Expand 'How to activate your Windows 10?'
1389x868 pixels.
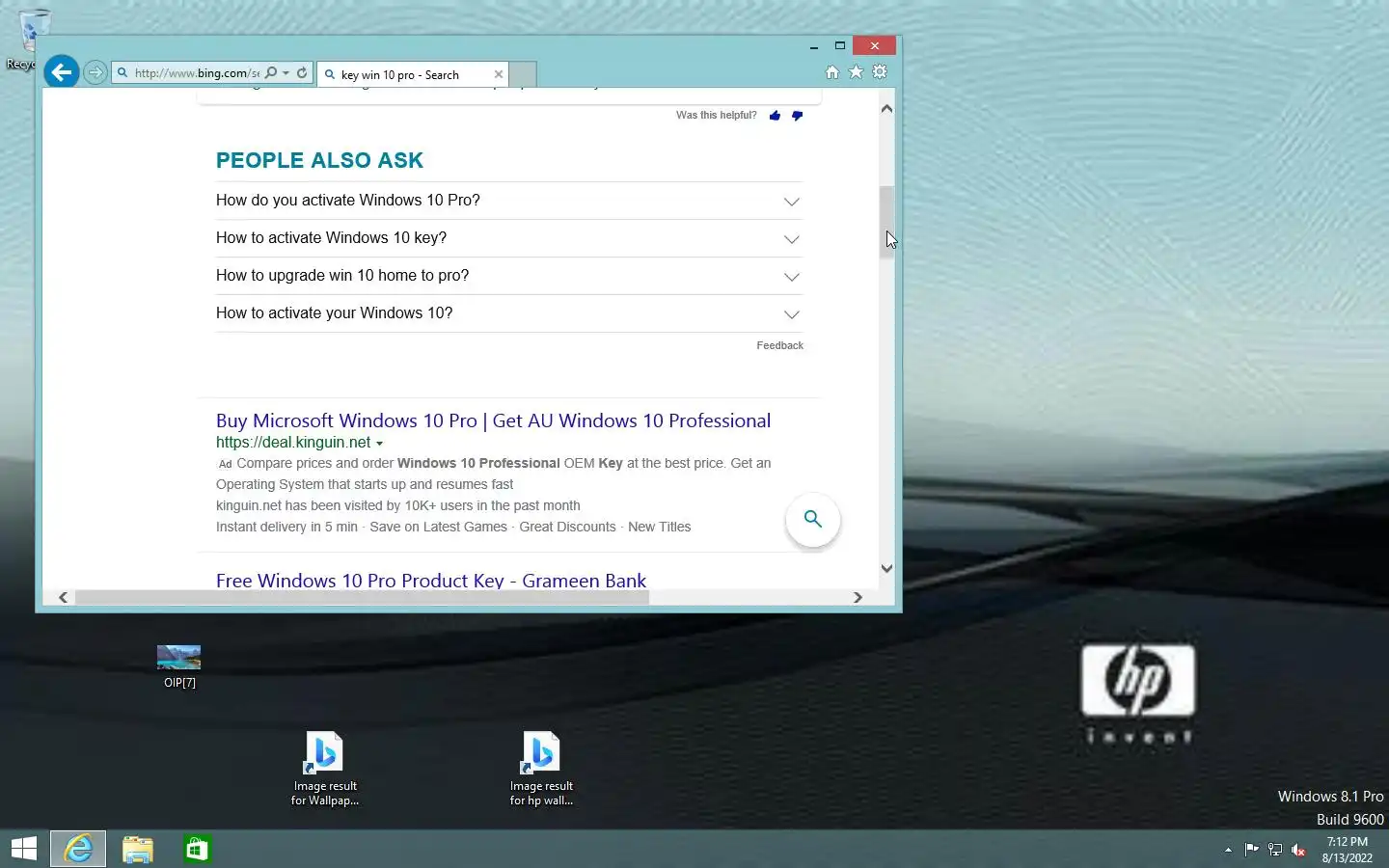(x=509, y=313)
